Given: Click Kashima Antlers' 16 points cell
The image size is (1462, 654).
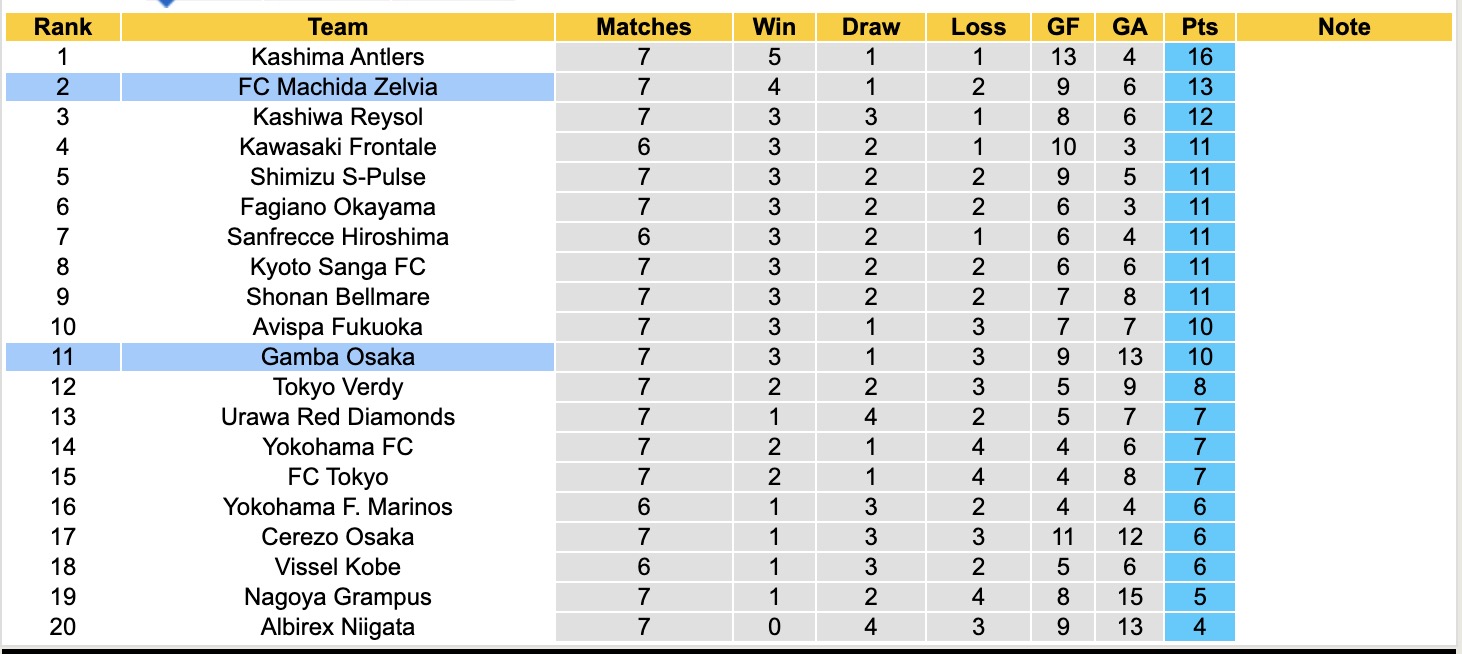Looking at the screenshot, I should [x=1200, y=57].
